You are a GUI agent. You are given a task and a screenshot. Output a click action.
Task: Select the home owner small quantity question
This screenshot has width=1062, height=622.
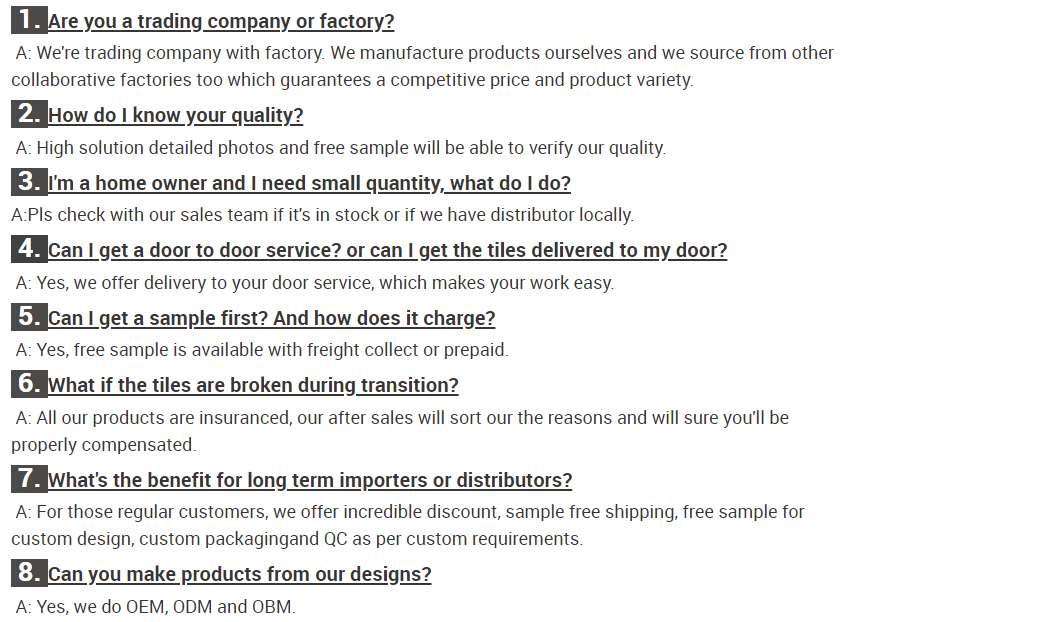310,184
